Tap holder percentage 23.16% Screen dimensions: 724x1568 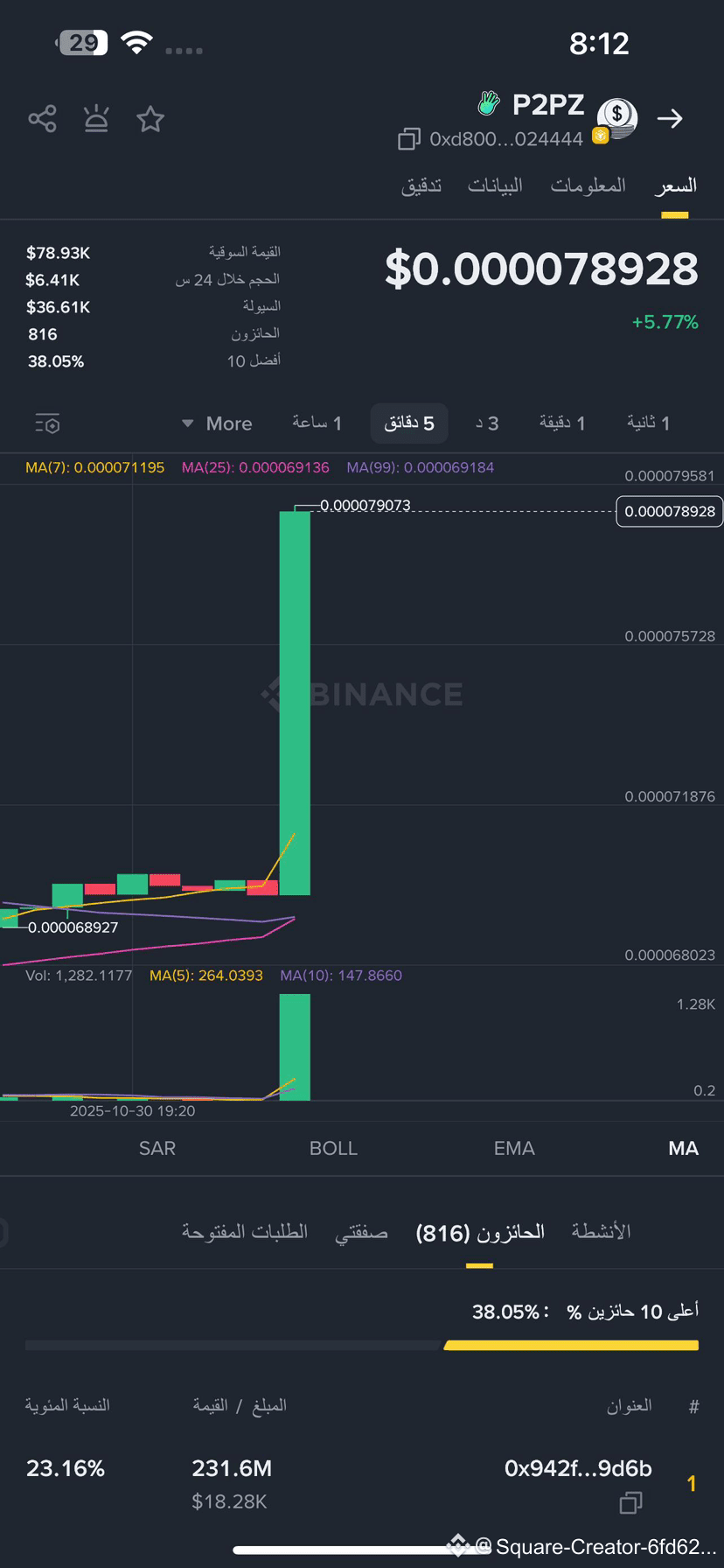point(65,1468)
